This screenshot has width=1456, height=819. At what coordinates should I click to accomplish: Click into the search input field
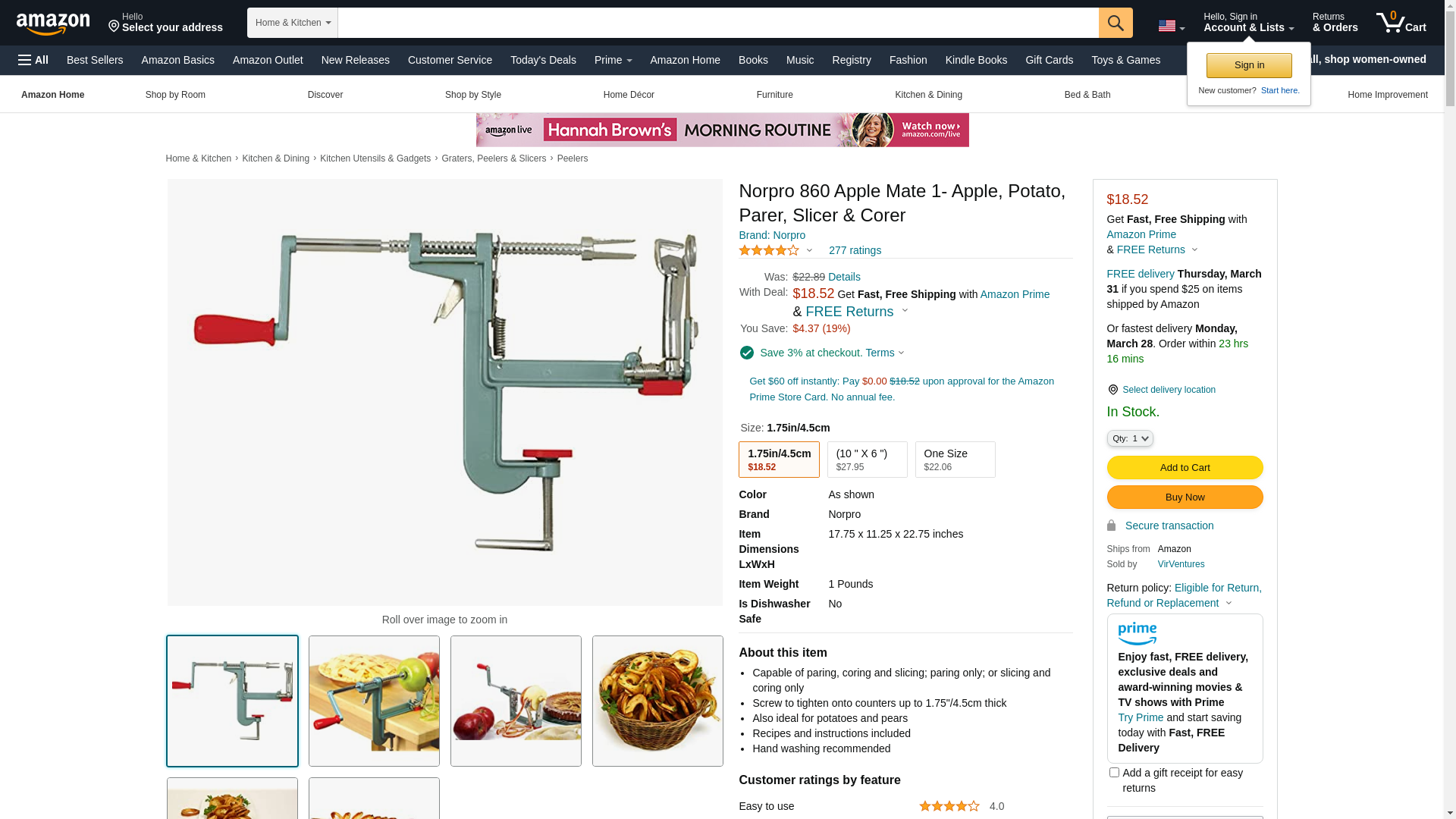(718, 23)
